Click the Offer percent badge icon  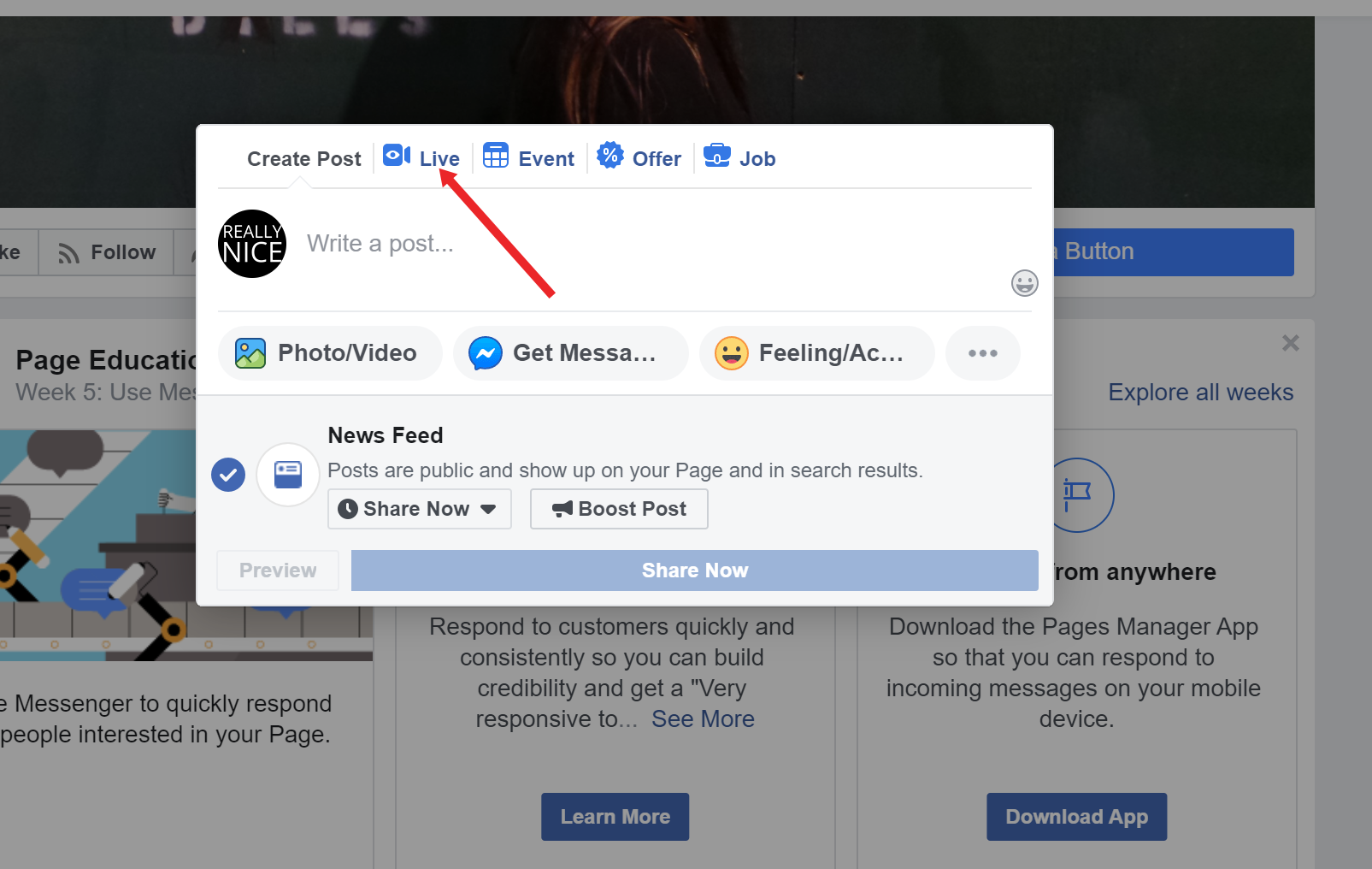pos(609,156)
